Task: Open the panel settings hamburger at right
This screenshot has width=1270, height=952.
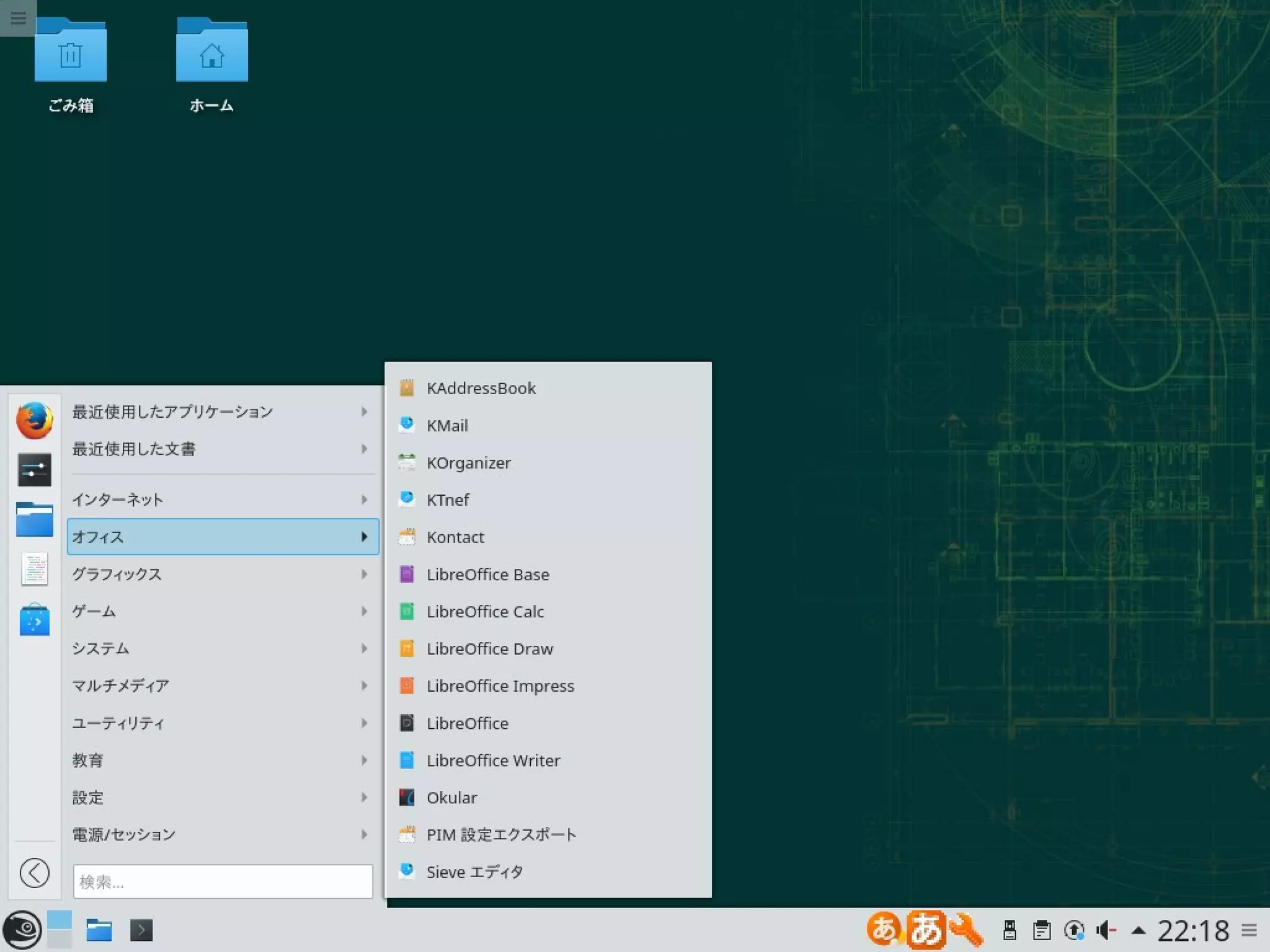Action: [1250, 930]
